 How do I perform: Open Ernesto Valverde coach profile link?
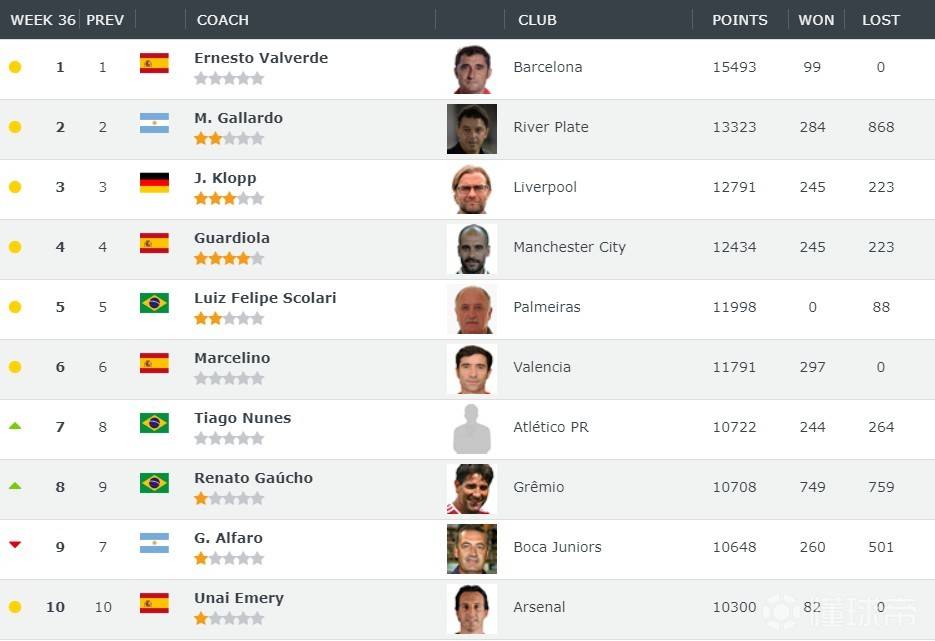click(x=261, y=58)
